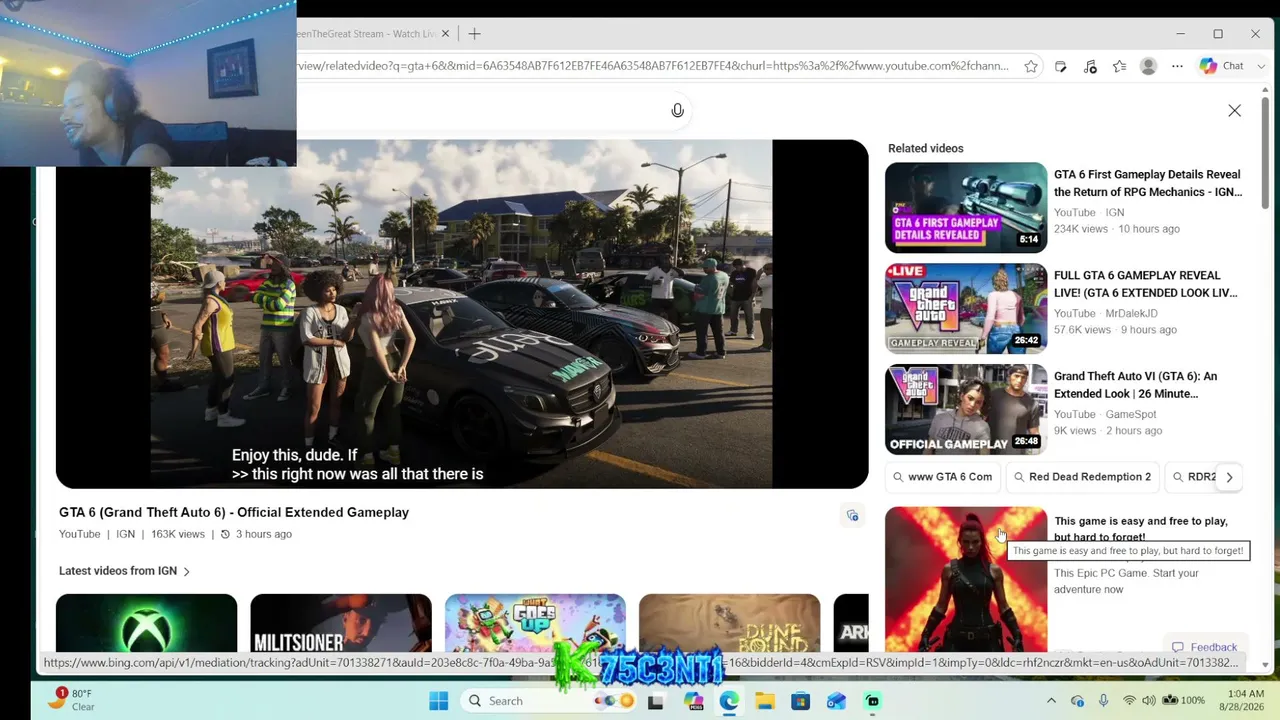Search for www GTA 6 Com
The image size is (1280, 720).
(943, 477)
